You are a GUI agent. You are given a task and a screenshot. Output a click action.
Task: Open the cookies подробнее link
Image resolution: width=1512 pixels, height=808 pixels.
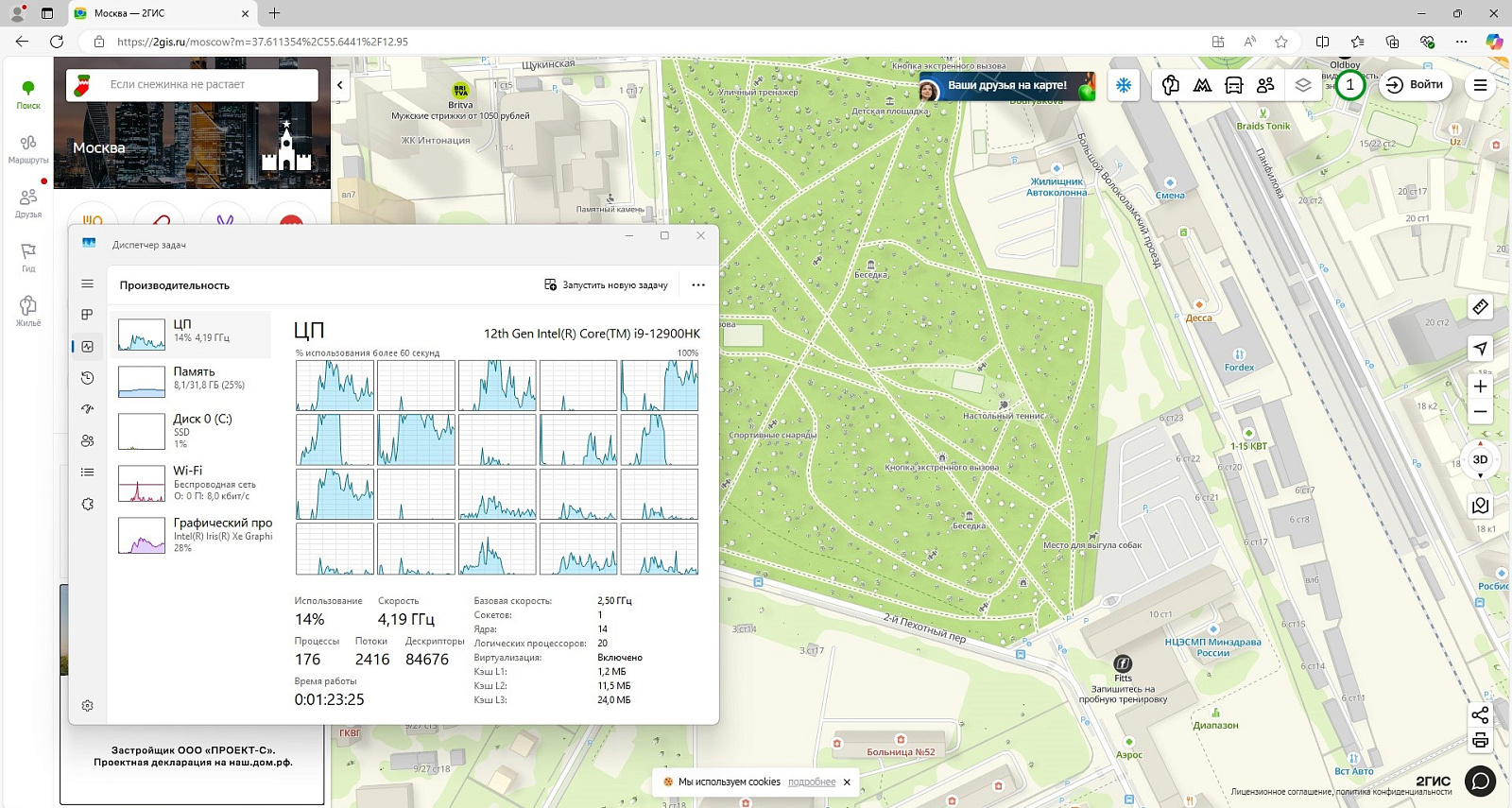tap(812, 782)
